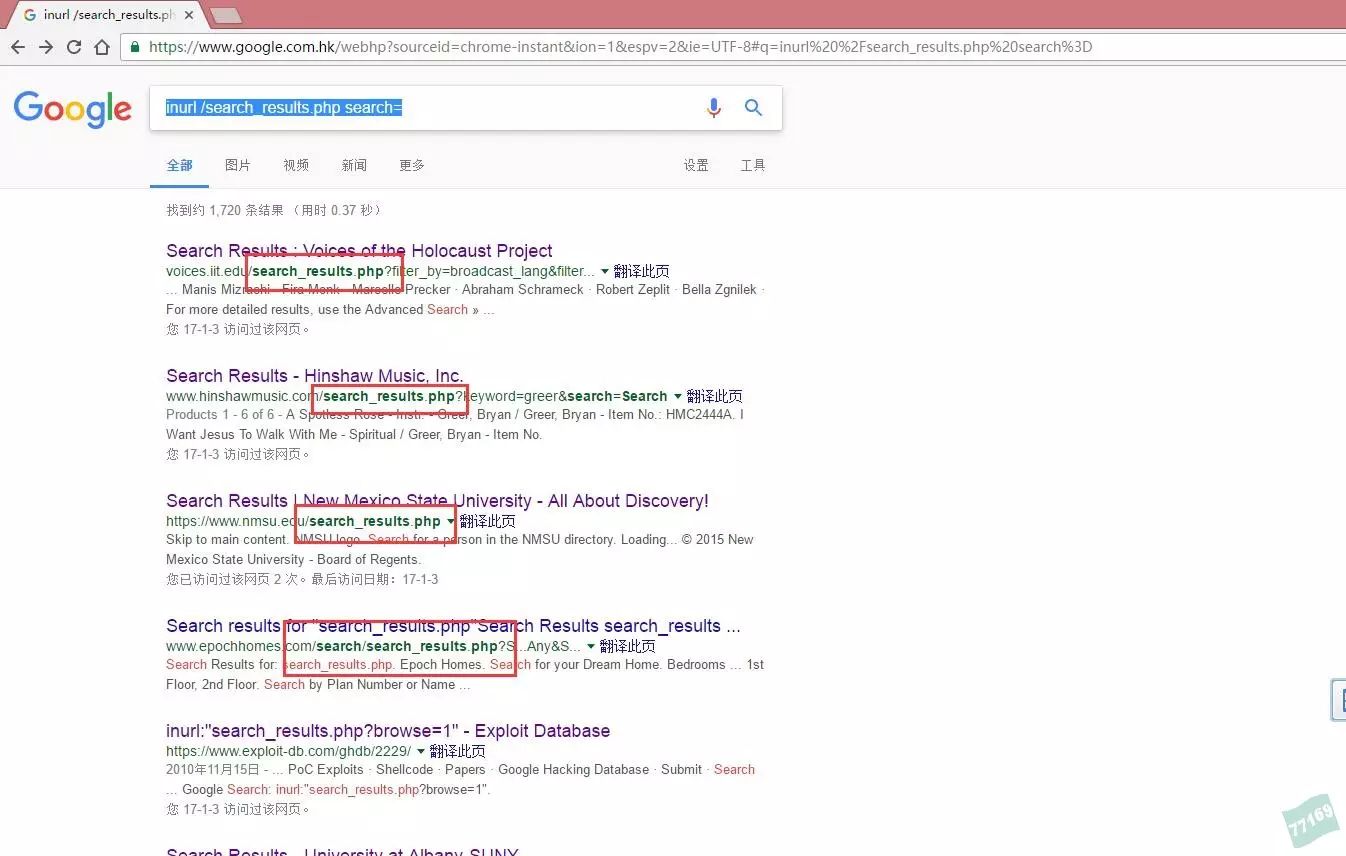1346x856 pixels.
Task: Start voice search with microphone icon
Action: point(714,108)
